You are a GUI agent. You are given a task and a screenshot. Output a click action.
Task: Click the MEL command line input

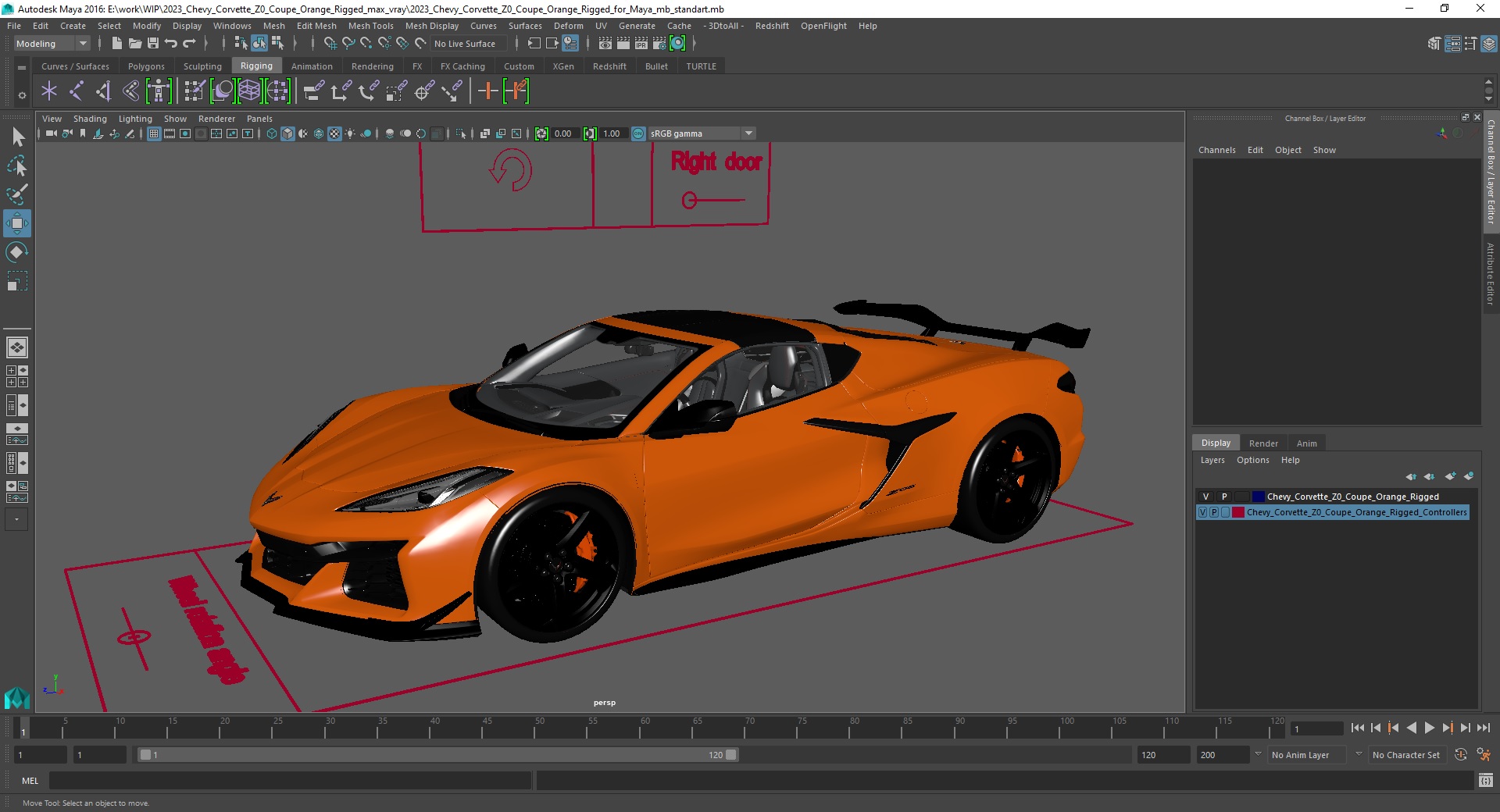coord(290,781)
